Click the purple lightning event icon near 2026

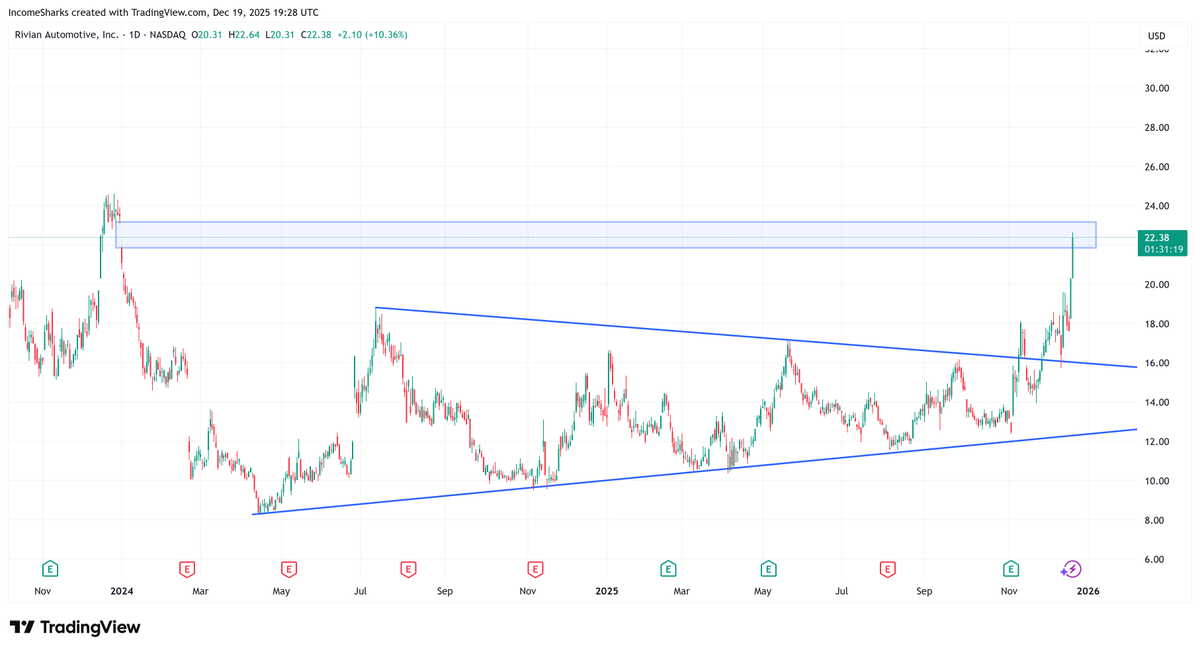point(1071,569)
